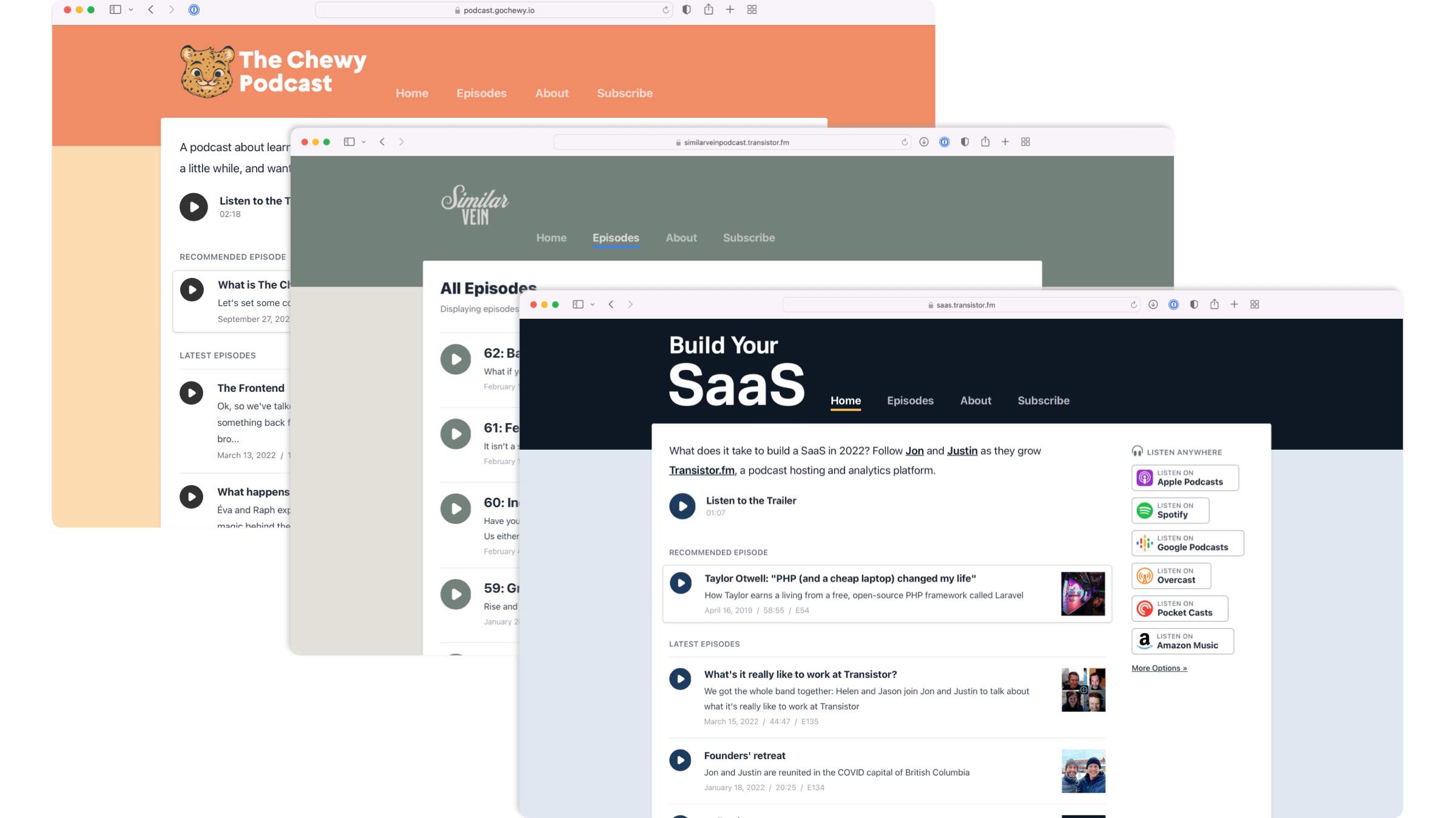Open the Google Podcasts listen link
The image size is (1456, 818).
click(x=1187, y=543)
